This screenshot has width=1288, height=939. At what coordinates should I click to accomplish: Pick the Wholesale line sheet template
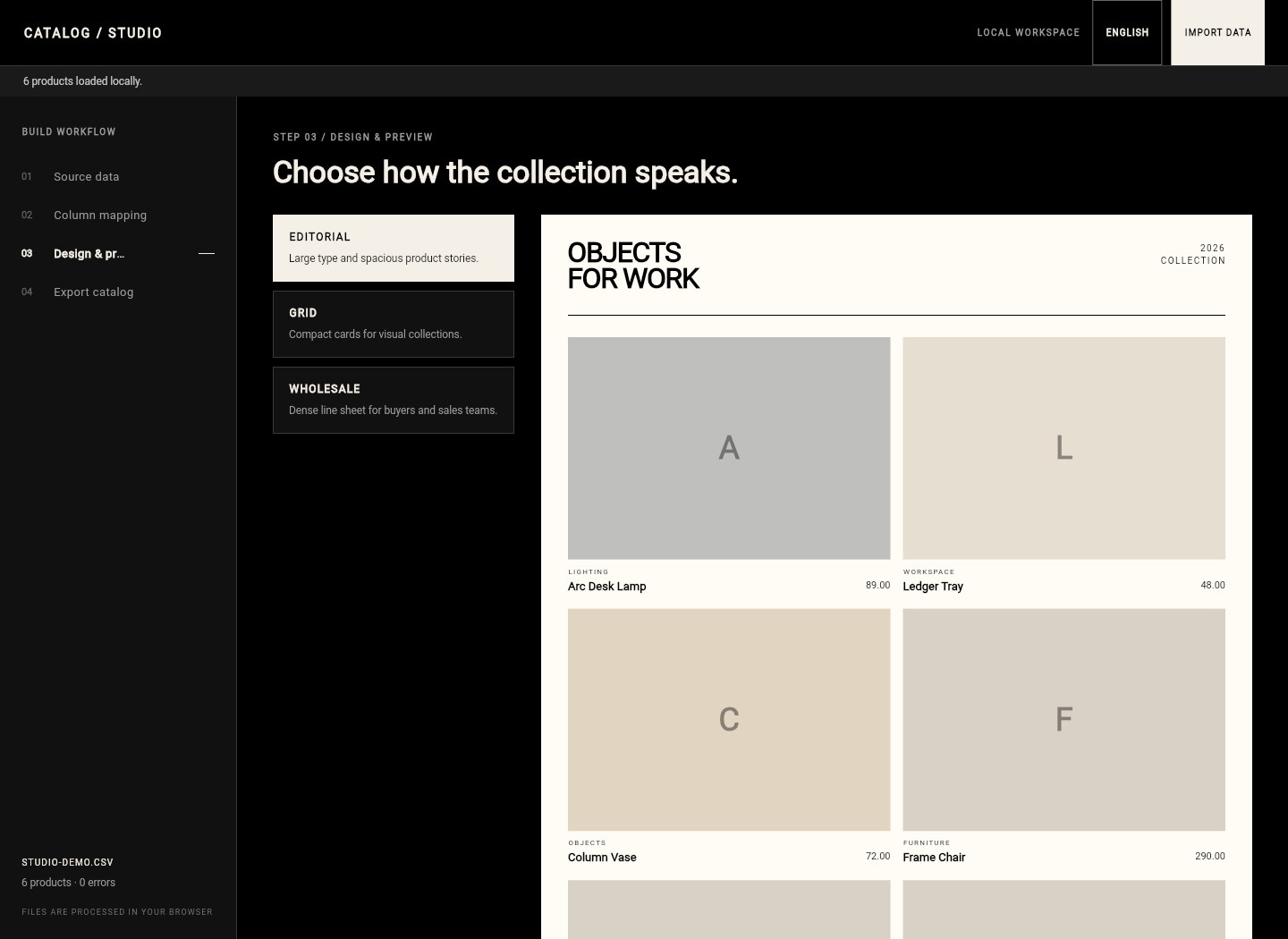click(394, 400)
